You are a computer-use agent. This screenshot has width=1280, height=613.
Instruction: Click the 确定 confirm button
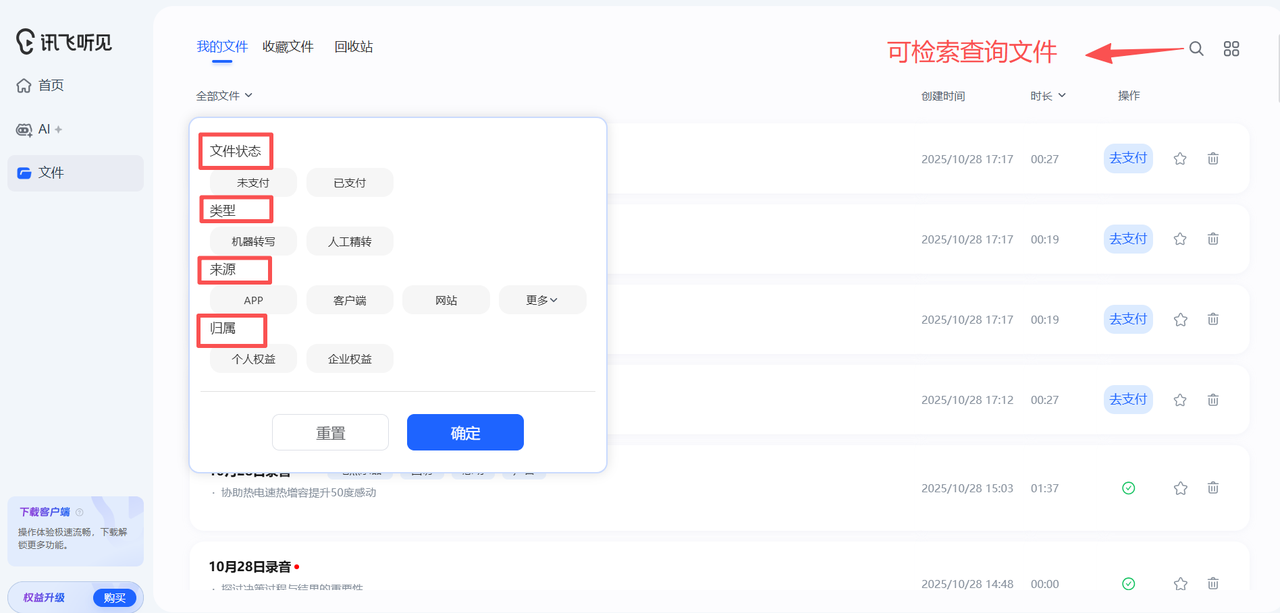[x=465, y=433]
